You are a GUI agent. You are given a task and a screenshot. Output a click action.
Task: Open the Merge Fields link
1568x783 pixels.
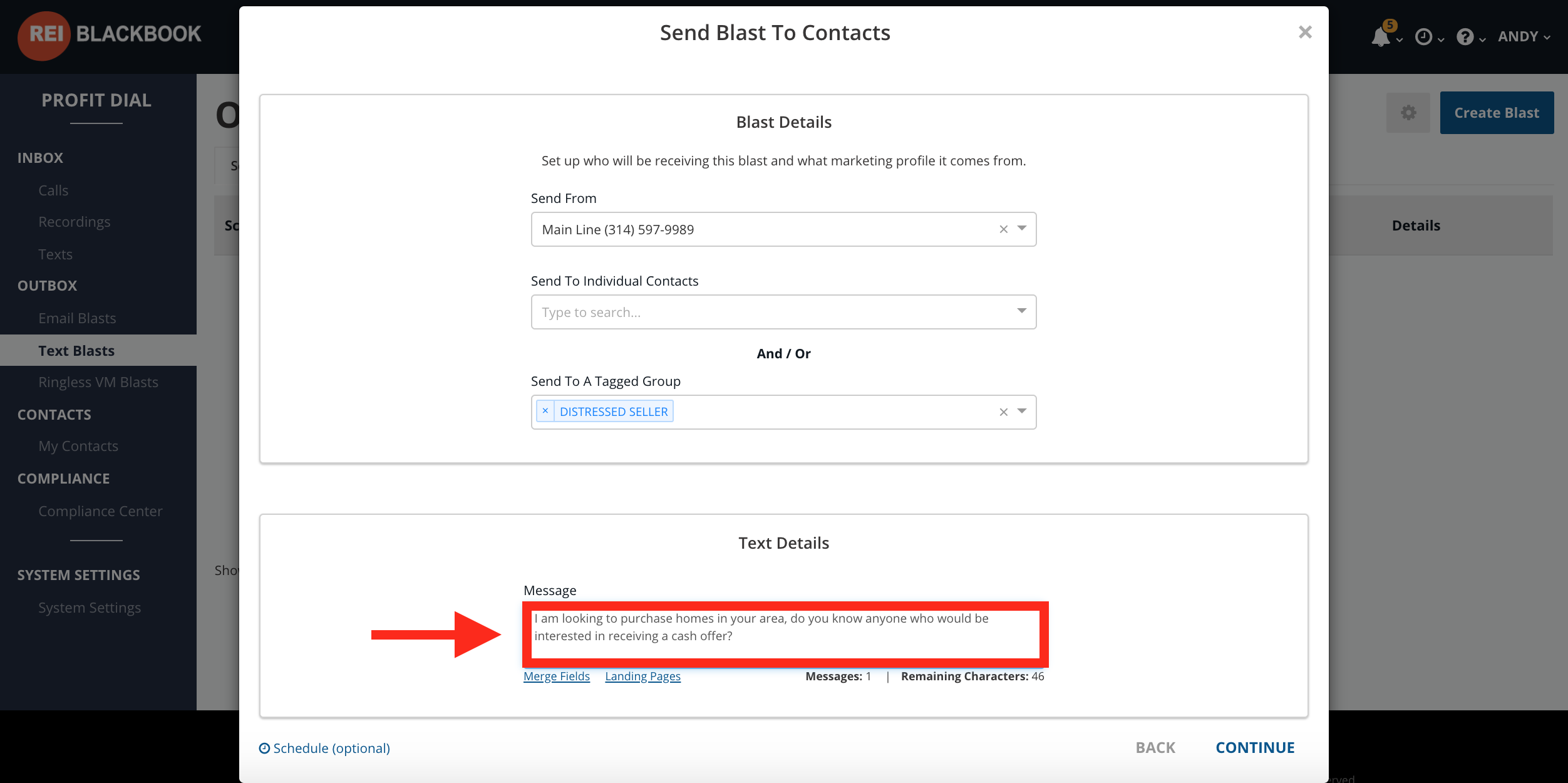pyautogui.click(x=557, y=676)
